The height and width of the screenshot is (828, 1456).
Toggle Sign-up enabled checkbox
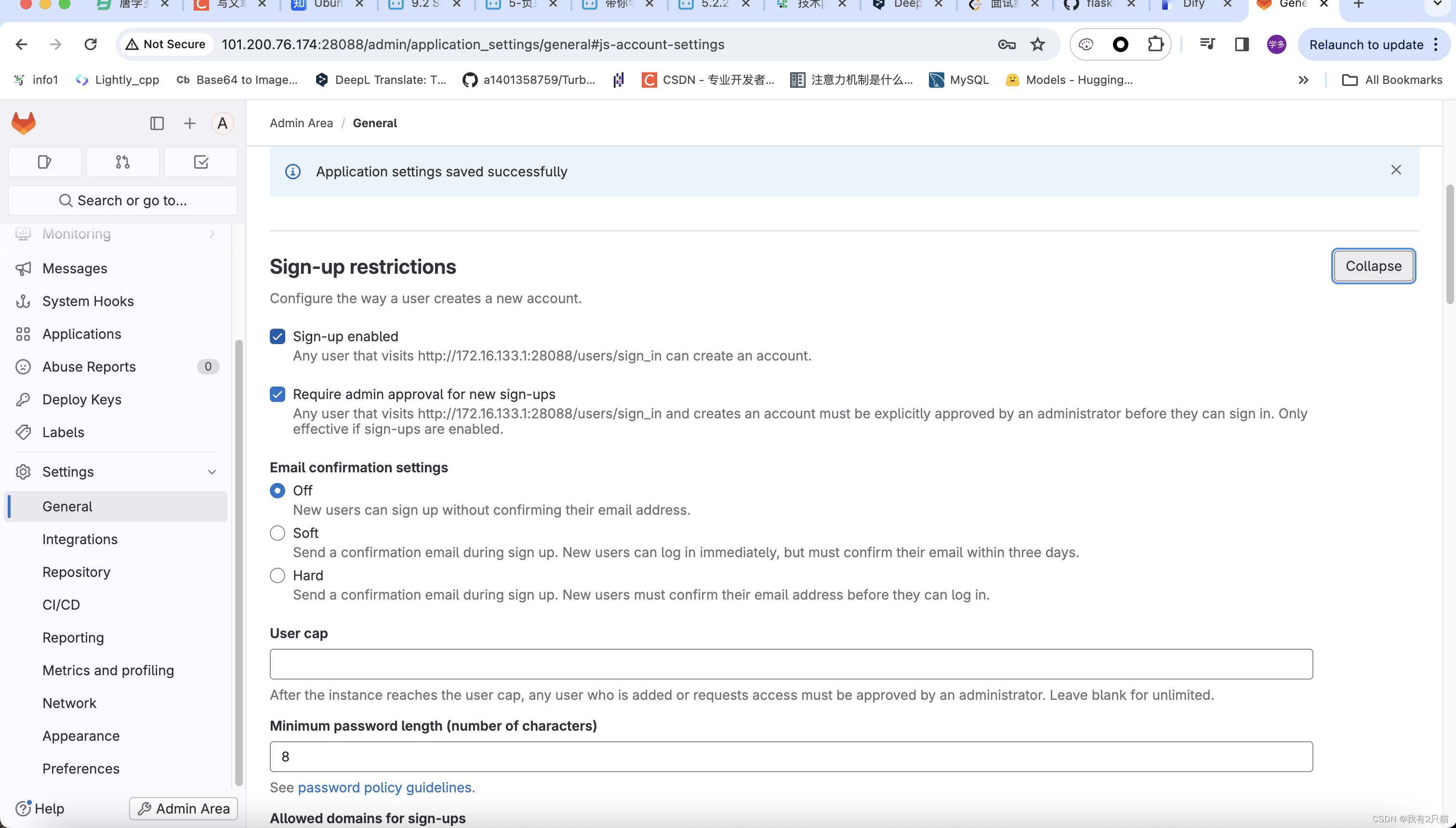pos(278,336)
